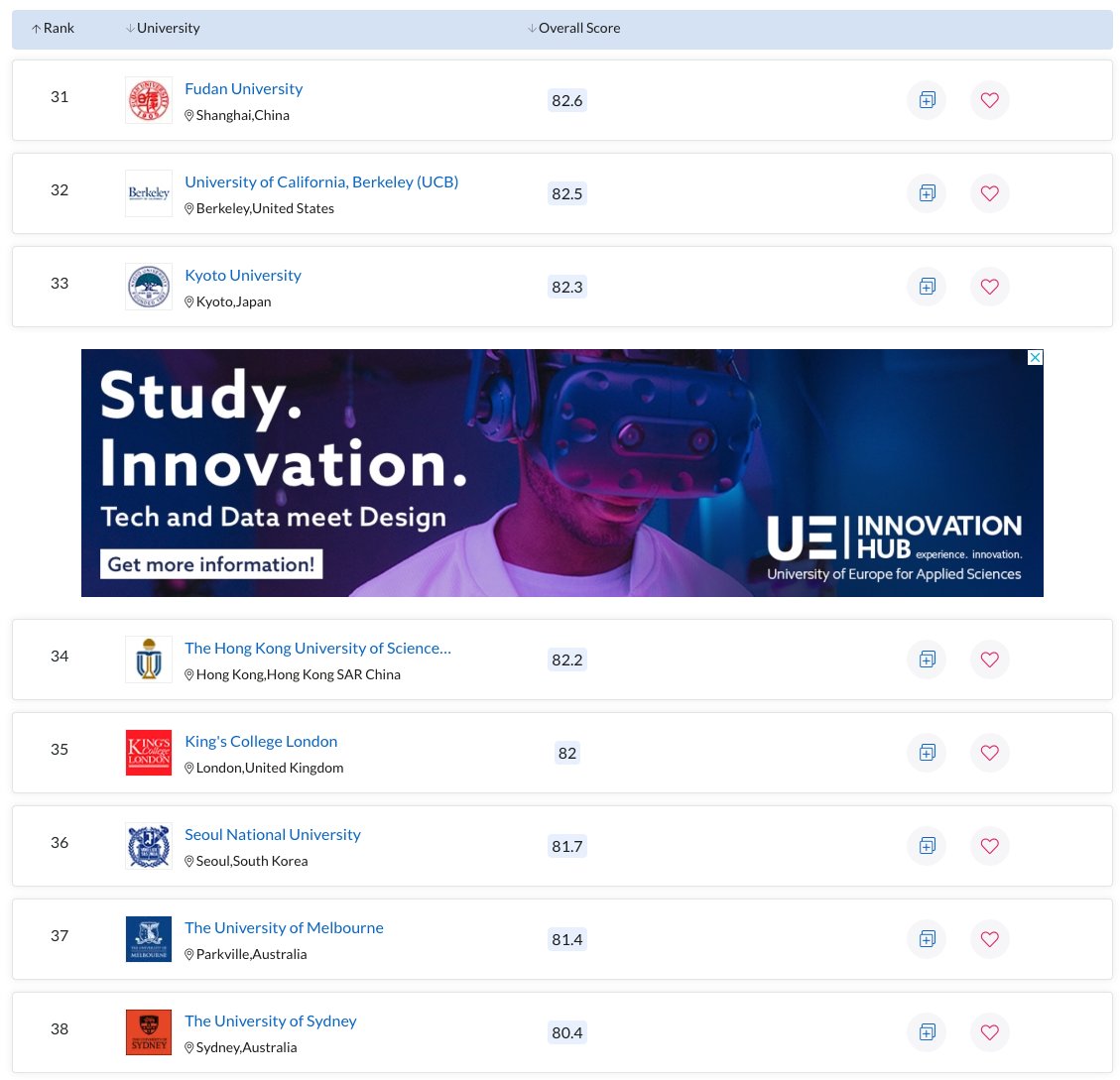This screenshot has height=1080, width=1120.
Task: Open University of California, Berkeley (UCB) link
Action: [x=321, y=182]
